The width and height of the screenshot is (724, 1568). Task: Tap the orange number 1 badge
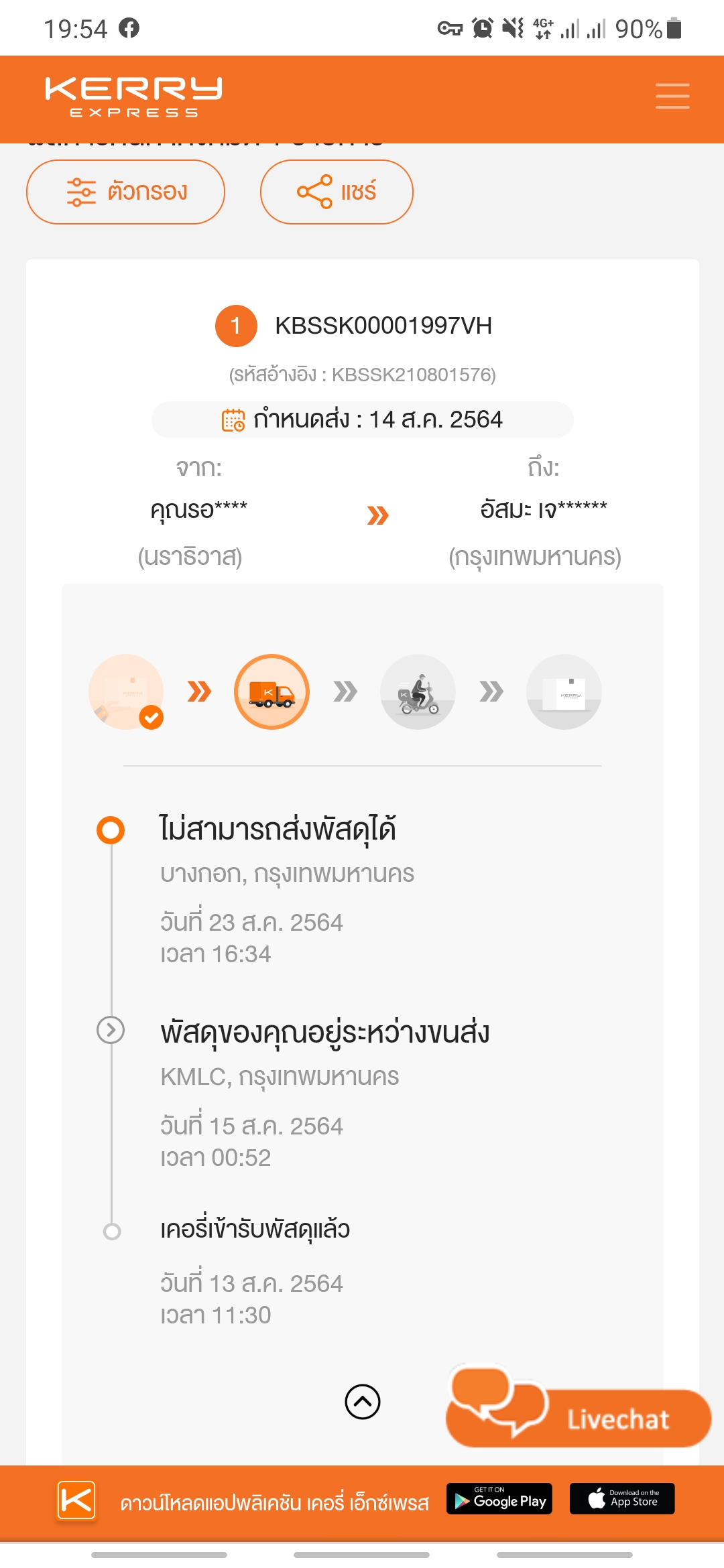pyautogui.click(x=236, y=326)
